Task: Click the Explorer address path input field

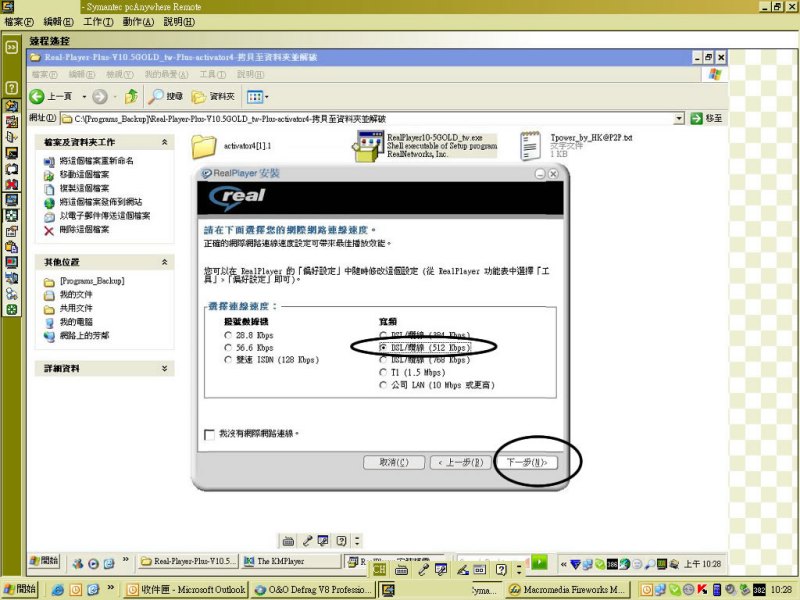Action: click(x=372, y=118)
